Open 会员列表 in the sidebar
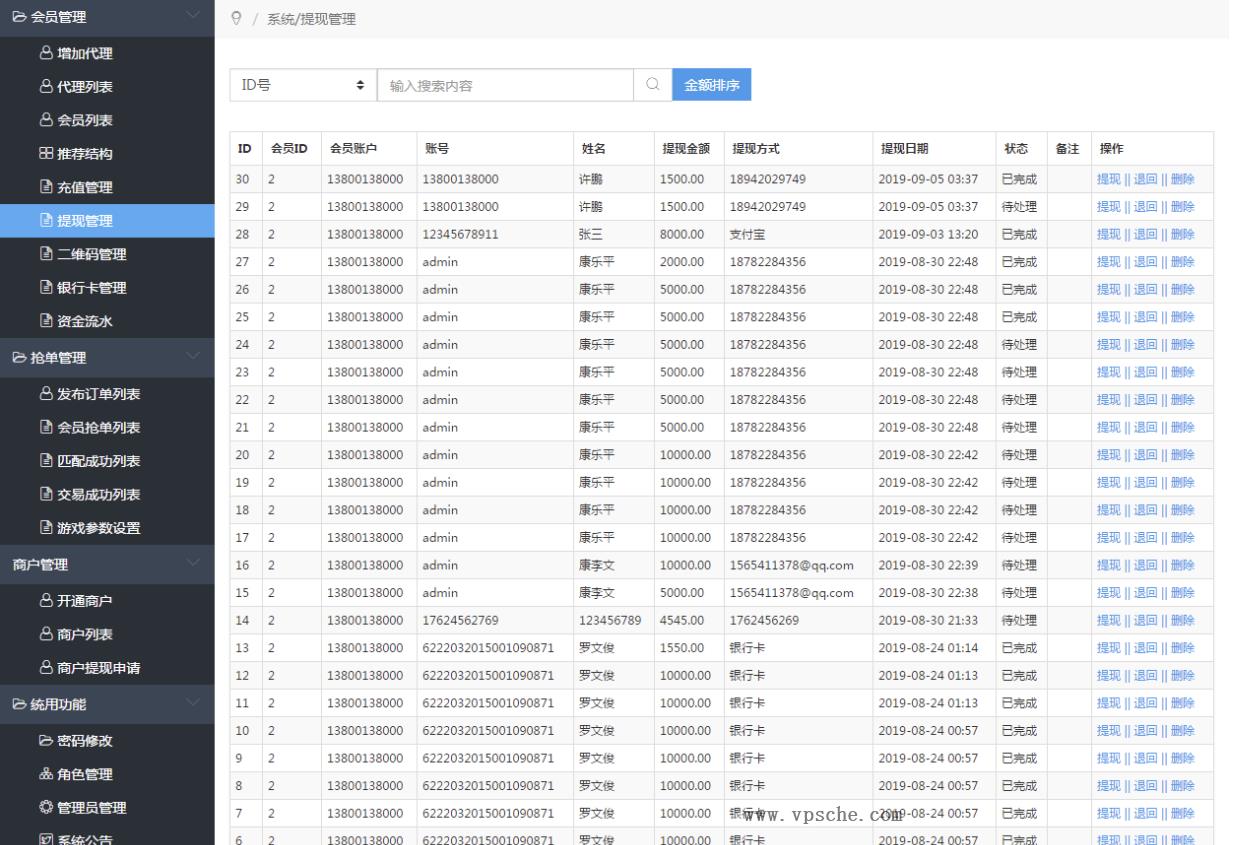 pos(107,120)
